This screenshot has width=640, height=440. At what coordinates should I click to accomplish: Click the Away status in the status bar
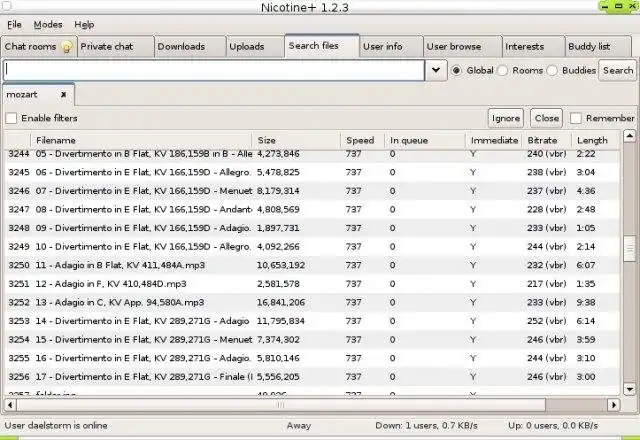299,426
